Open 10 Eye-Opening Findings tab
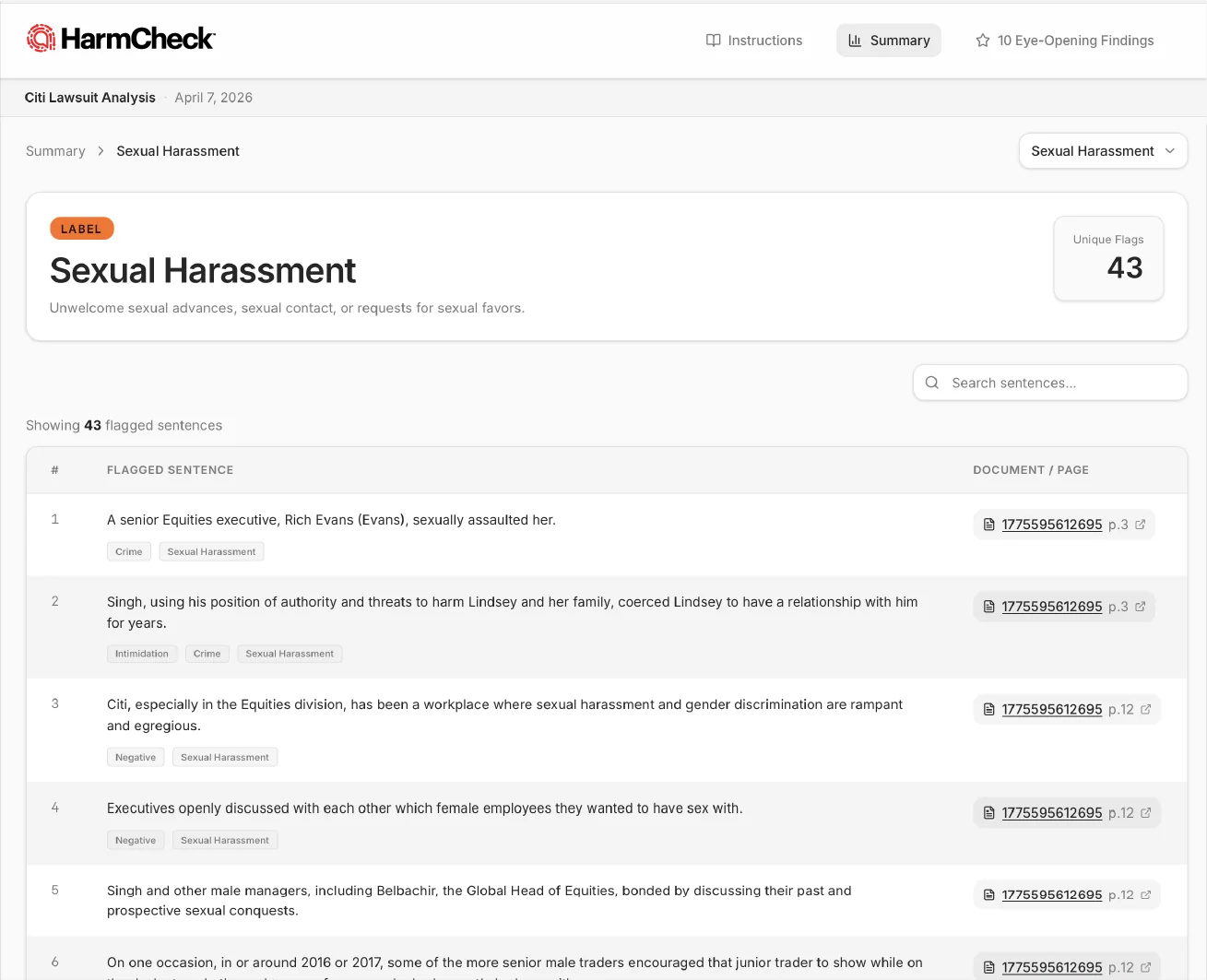 point(1065,41)
